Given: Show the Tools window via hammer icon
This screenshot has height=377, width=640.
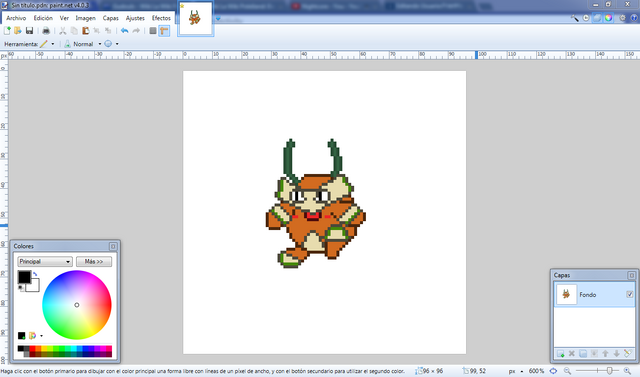Looking at the screenshot, I should point(575,18).
